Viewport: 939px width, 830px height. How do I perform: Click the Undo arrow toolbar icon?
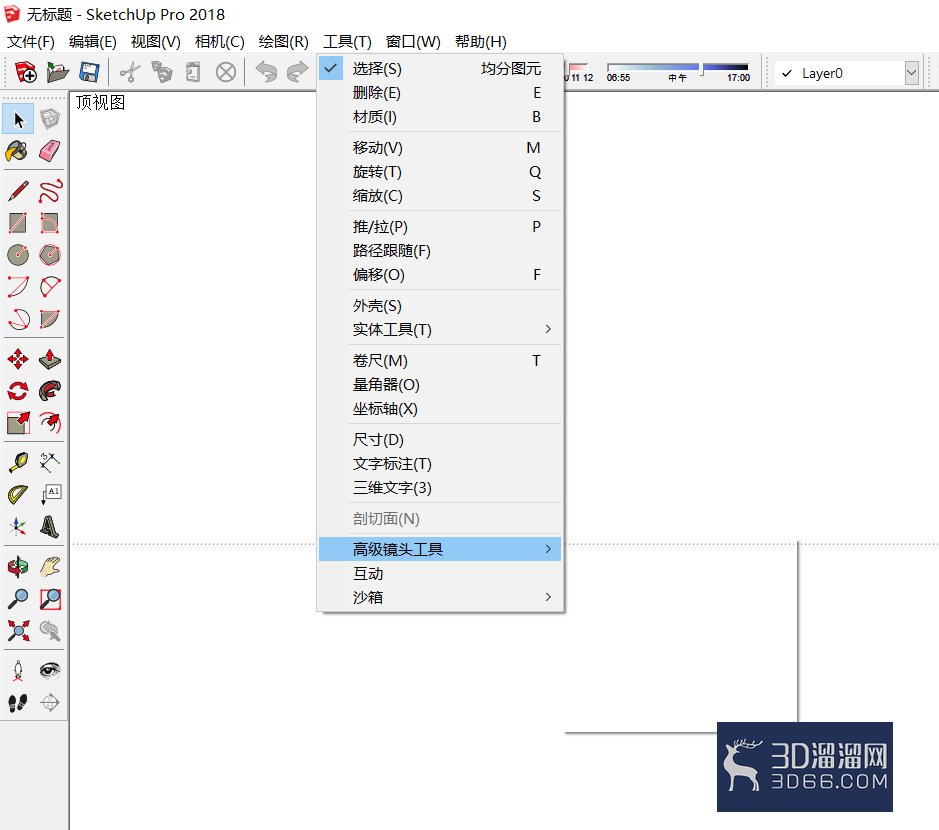click(x=266, y=72)
